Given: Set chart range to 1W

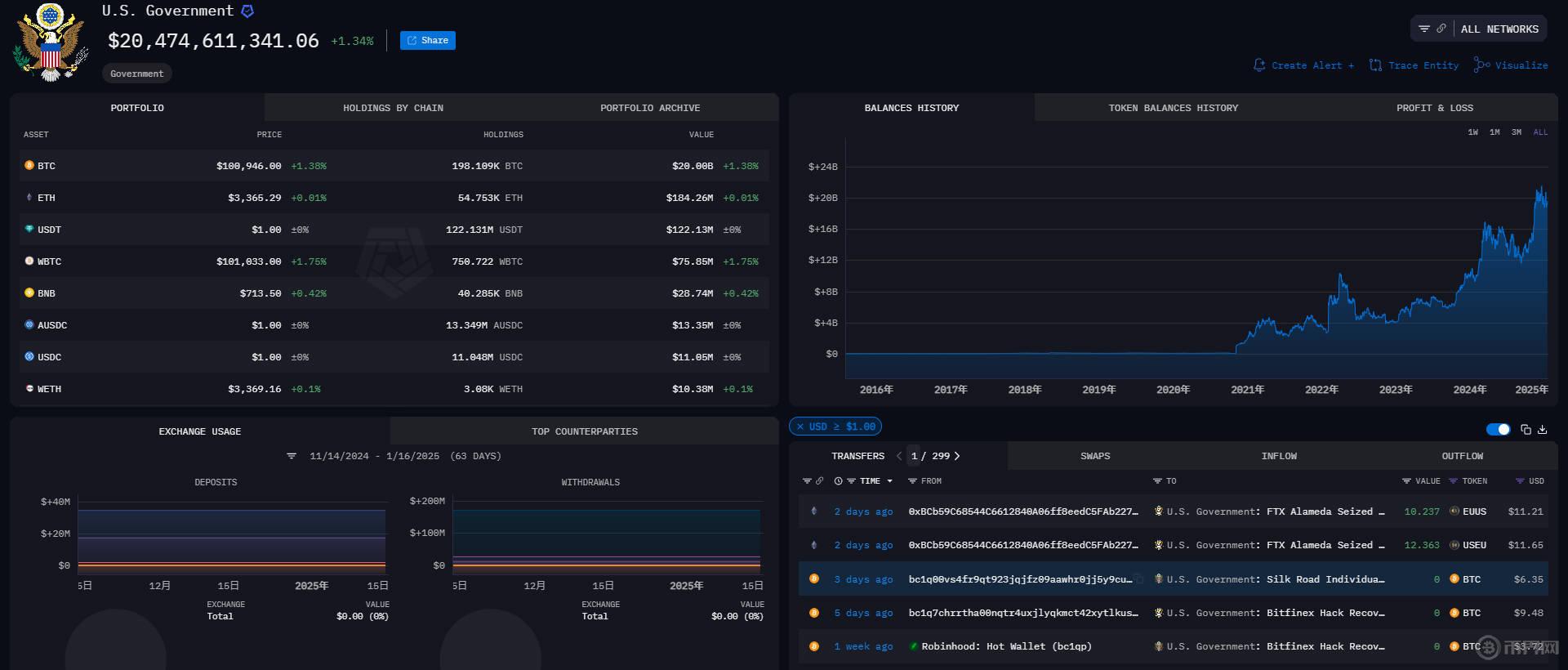Looking at the screenshot, I should (1472, 132).
